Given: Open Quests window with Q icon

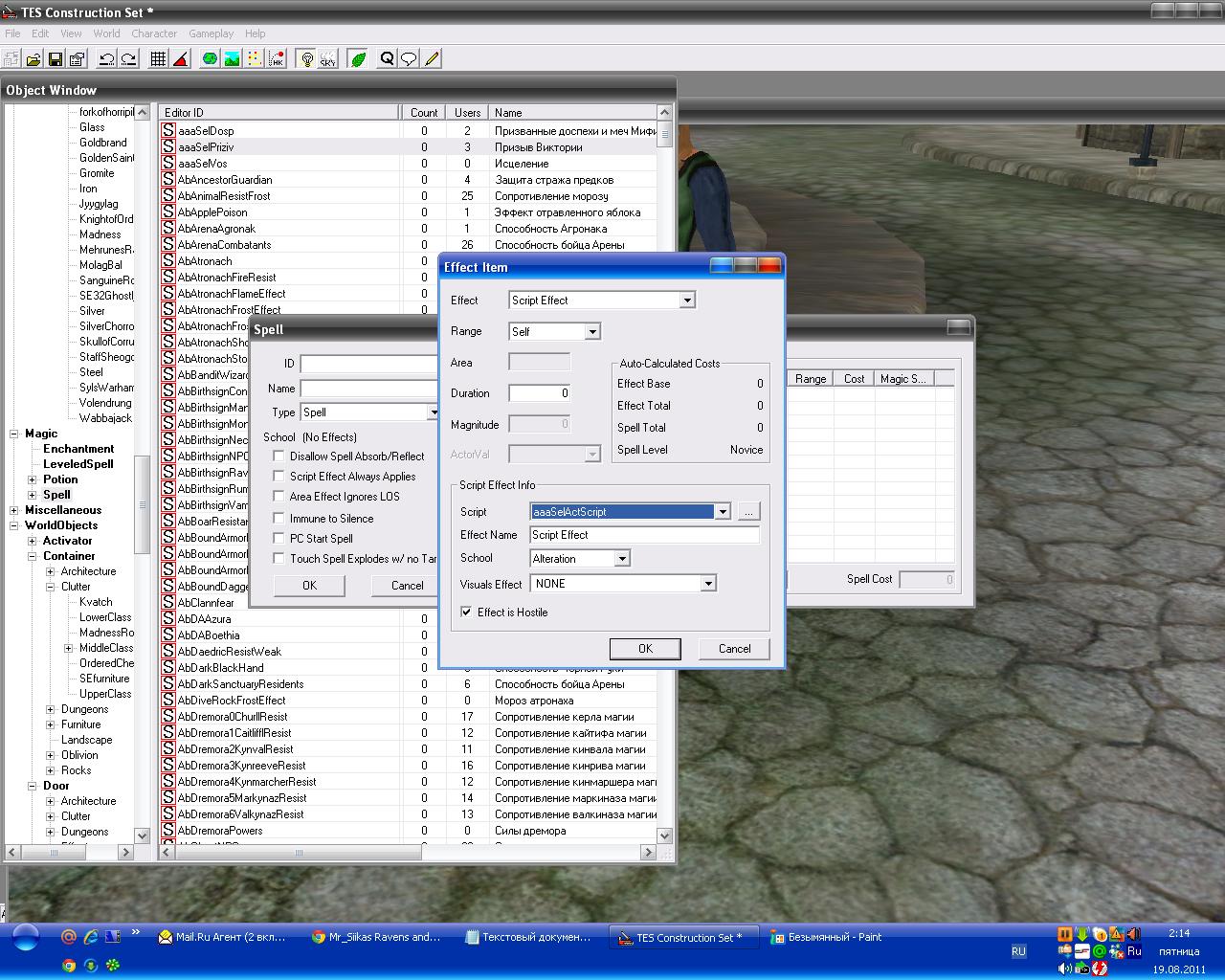Looking at the screenshot, I should click(x=387, y=58).
